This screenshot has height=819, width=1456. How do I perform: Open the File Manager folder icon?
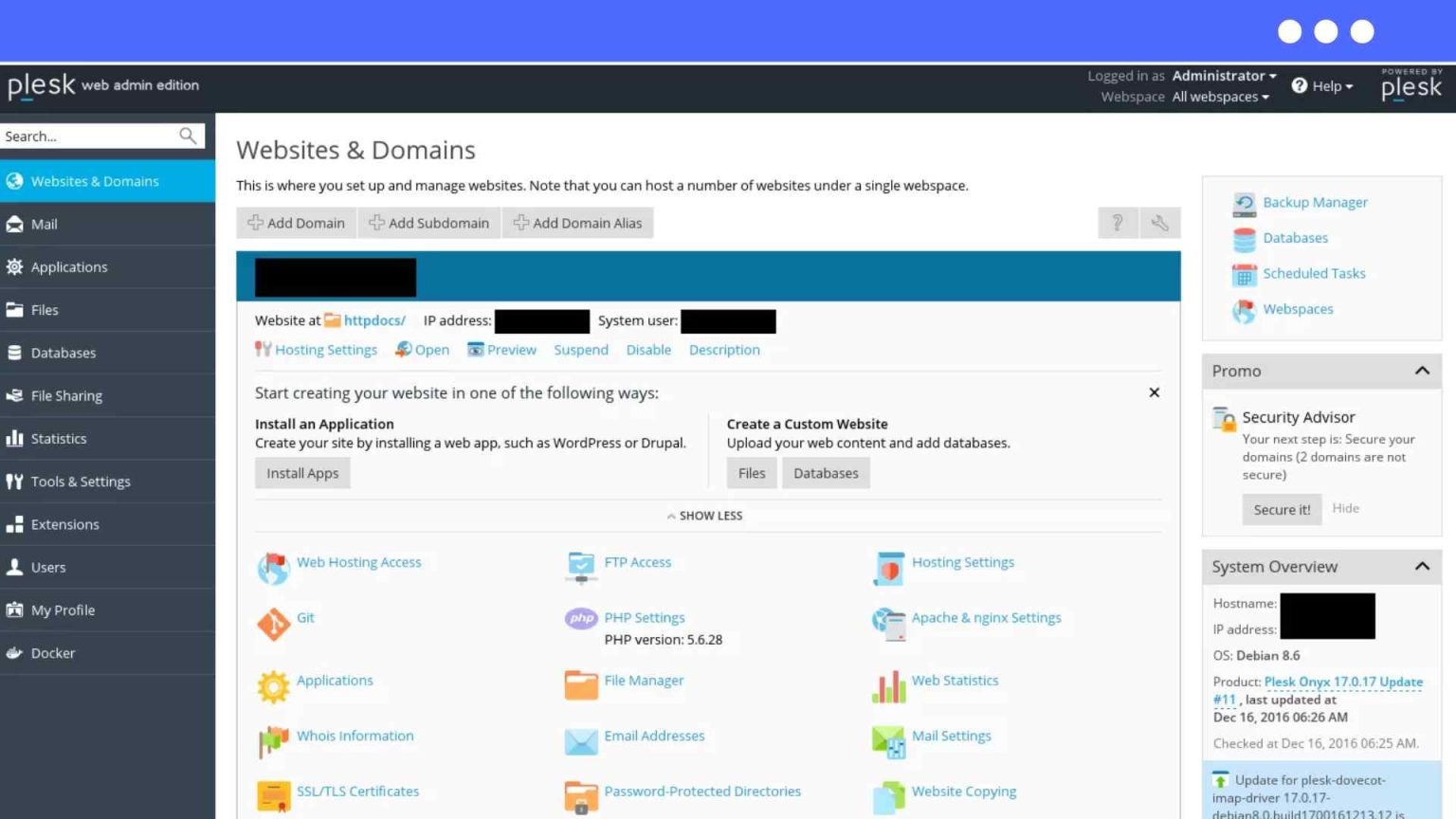click(x=581, y=685)
